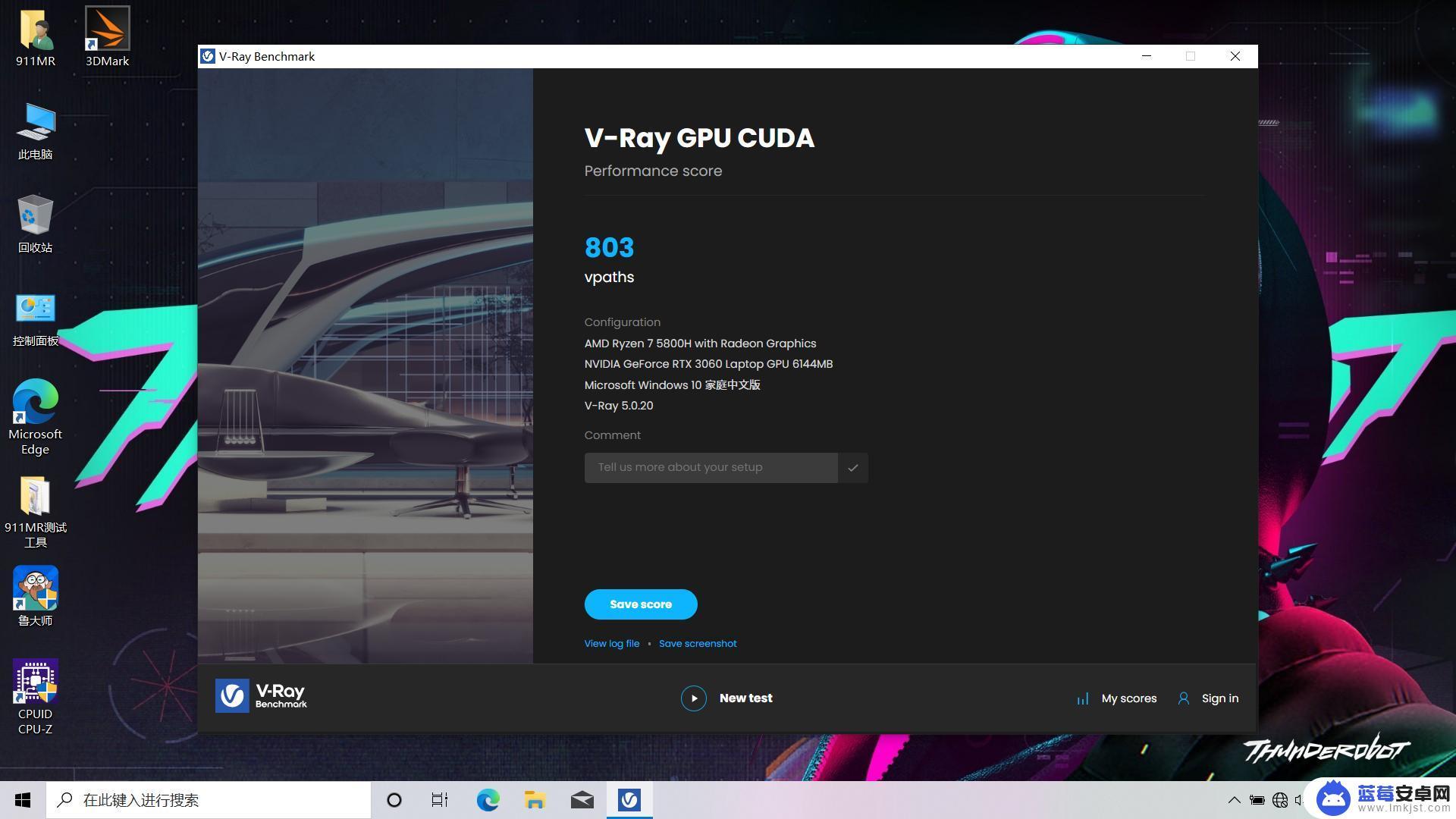
Task: Open the Mail app from taskbar
Action: (x=582, y=800)
